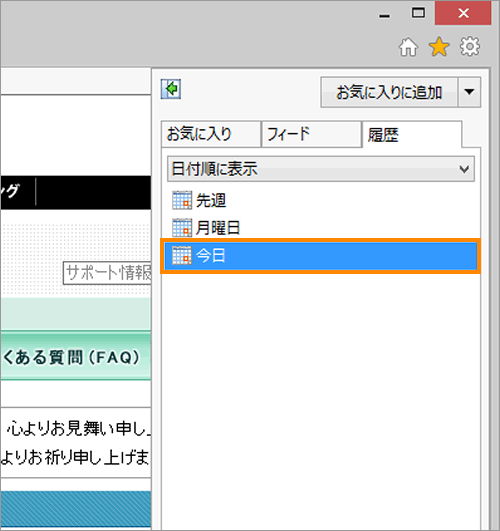This screenshot has height=531, width=500.
Task: Click the サポート情報 search input field
Action: [x=107, y=273]
